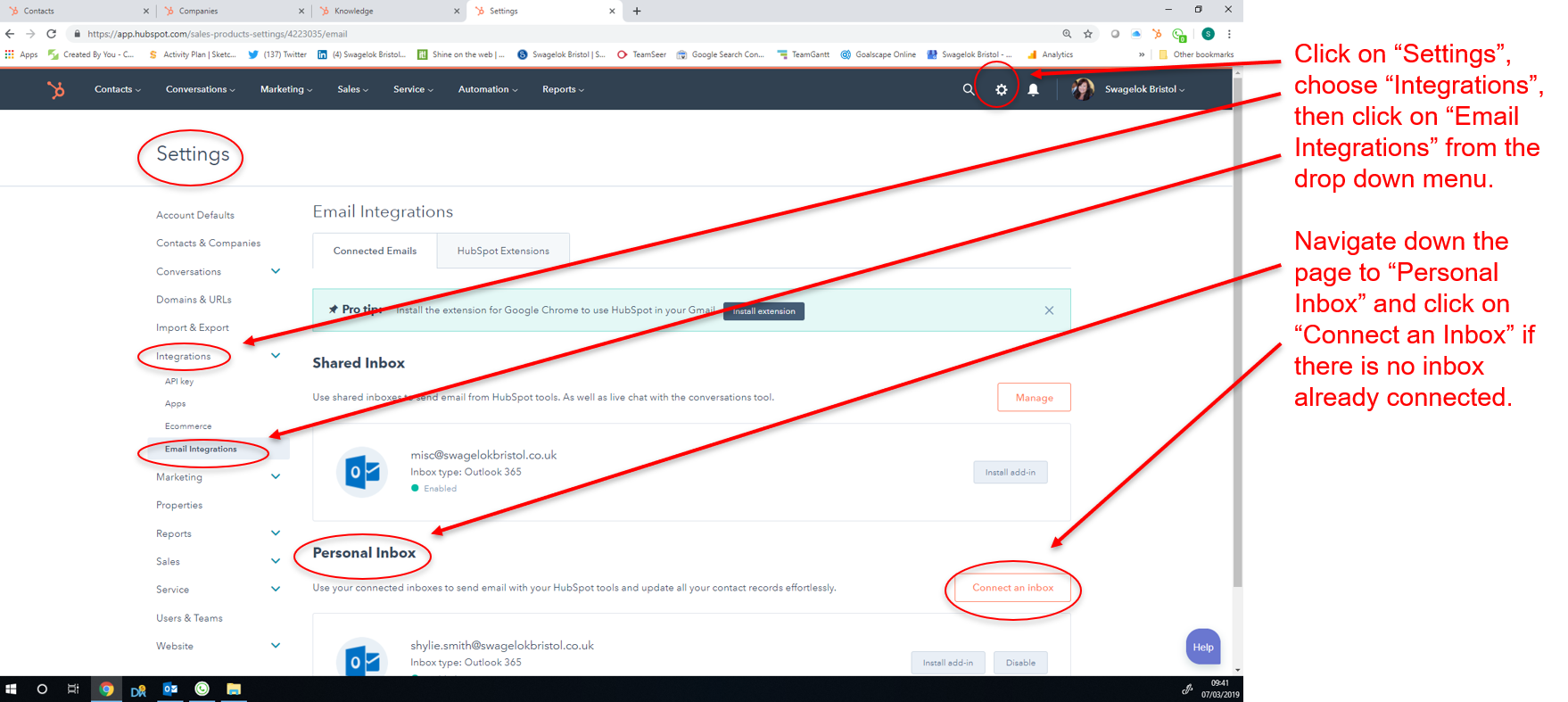Viewport: 1568px width, 702px height.
Task: Collapse the Integrations chevron in settings sidebar
Action: coord(276,356)
